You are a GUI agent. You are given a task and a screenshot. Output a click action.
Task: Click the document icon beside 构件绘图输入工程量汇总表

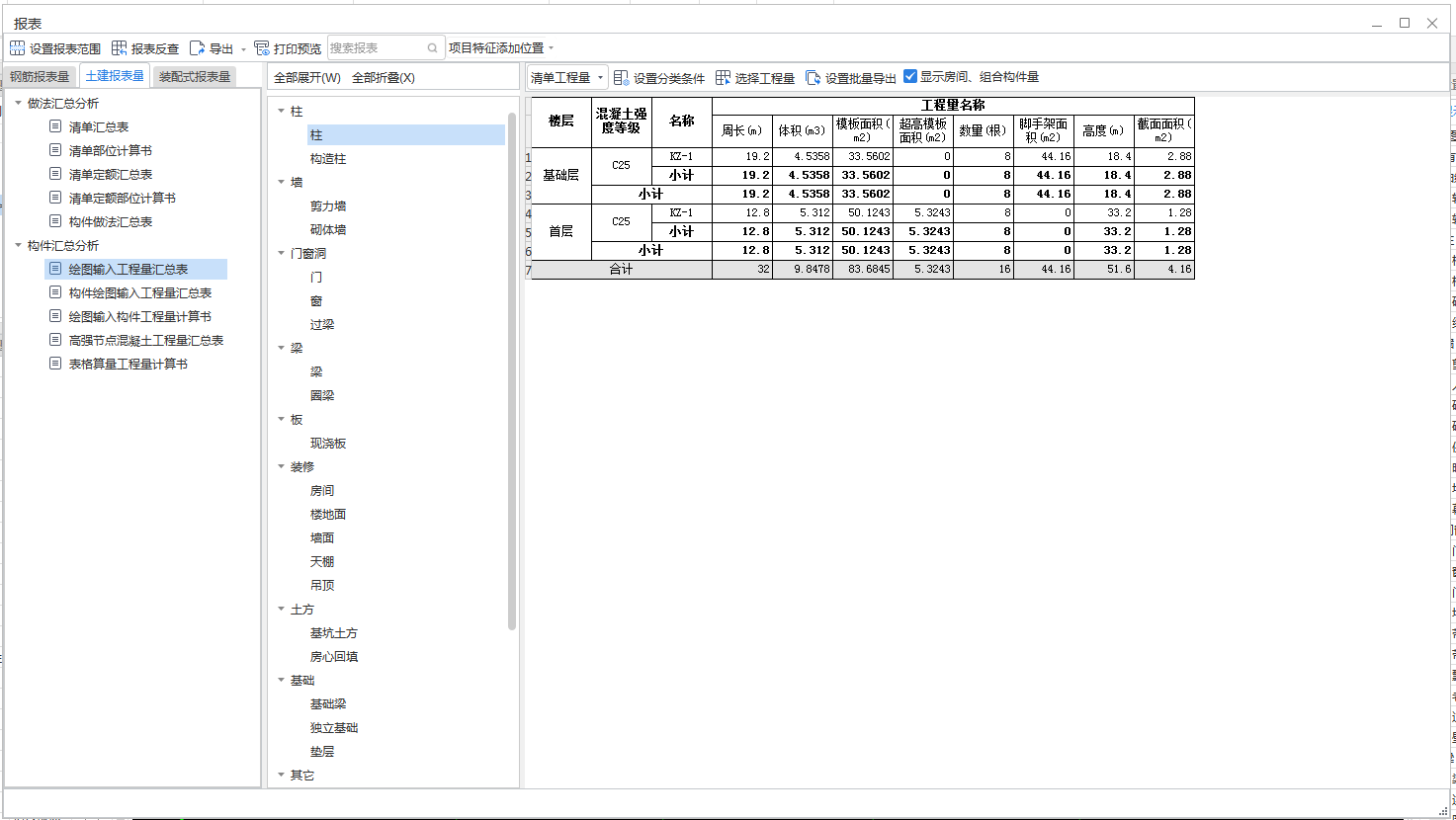click(x=55, y=292)
